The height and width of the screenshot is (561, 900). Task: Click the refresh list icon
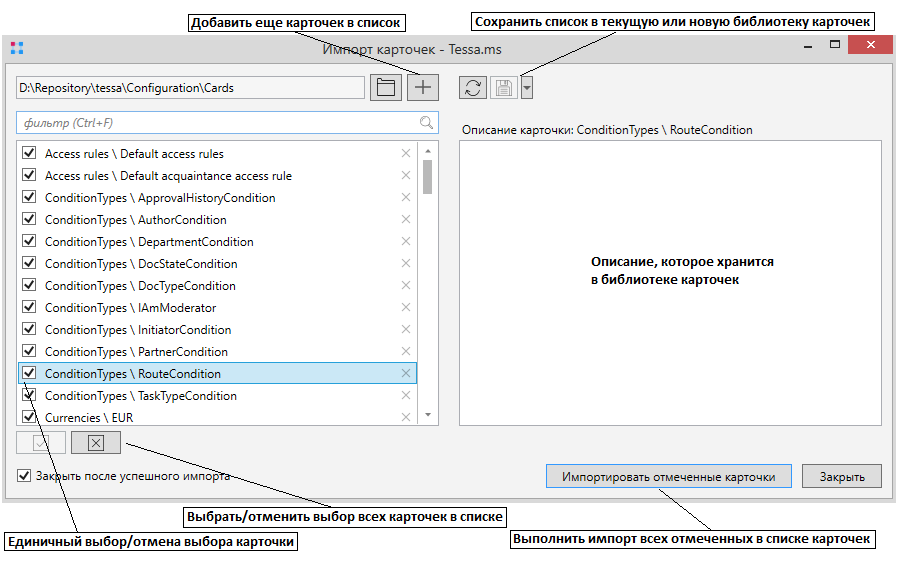point(473,88)
